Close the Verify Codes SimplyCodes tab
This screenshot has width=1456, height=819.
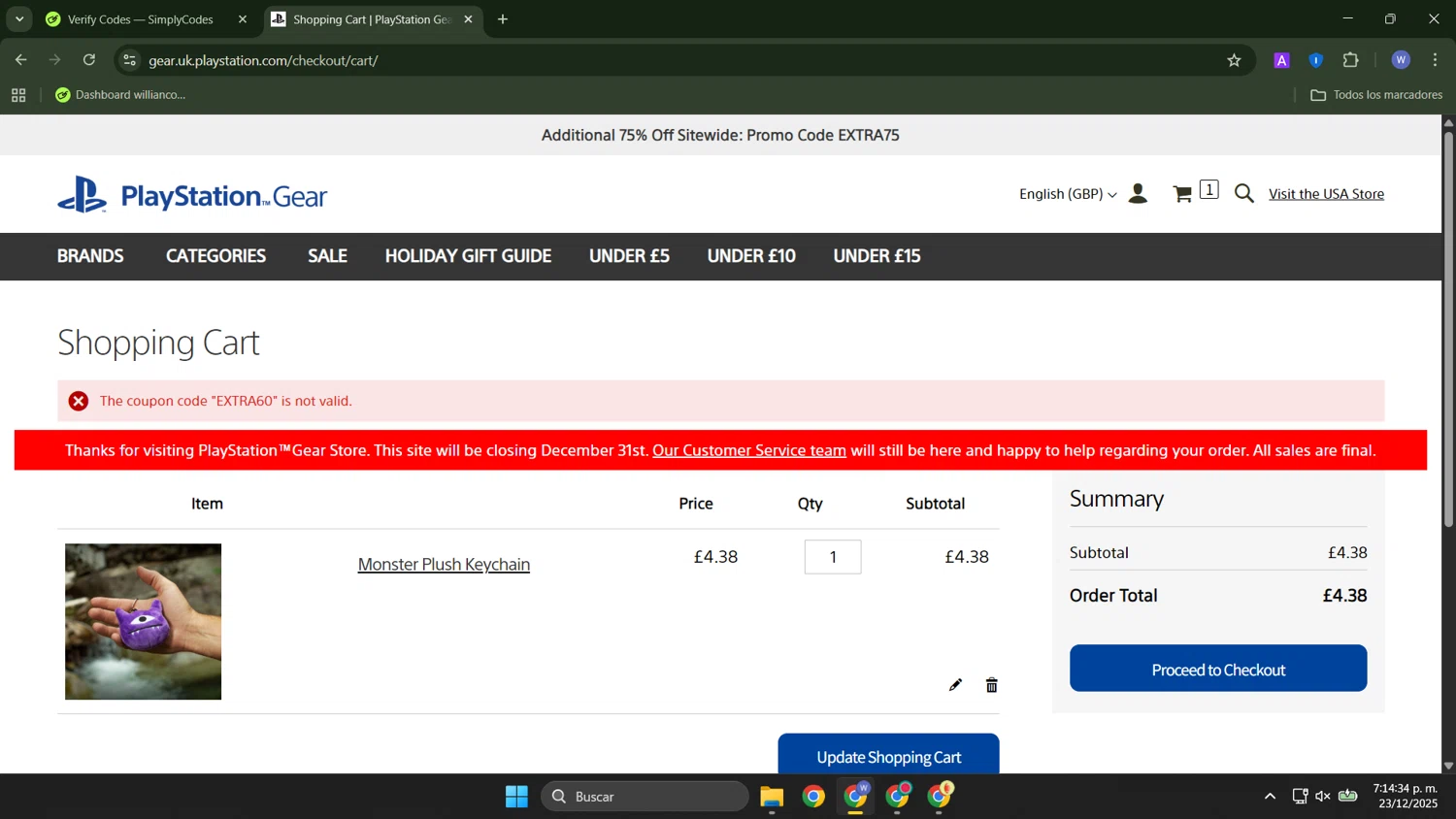tap(243, 19)
